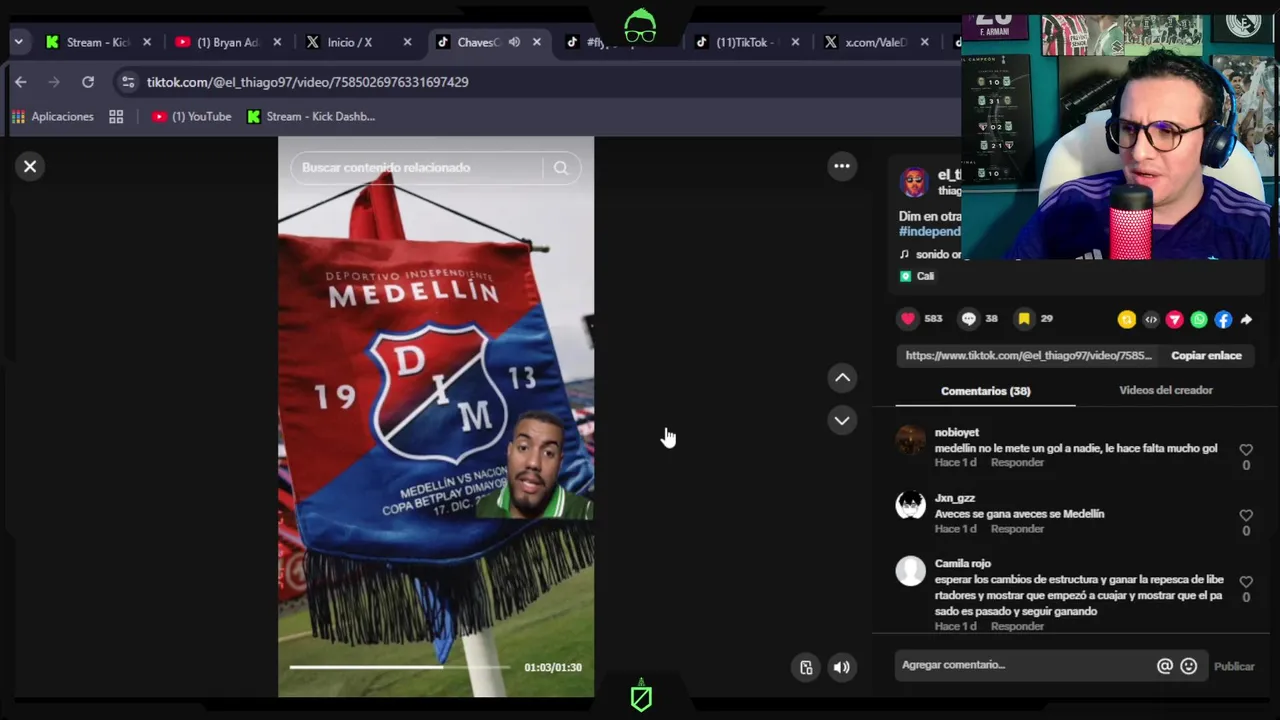Image resolution: width=1280 pixels, height=720 pixels.
Task: Share the video to Facebook
Action: (x=1223, y=320)
